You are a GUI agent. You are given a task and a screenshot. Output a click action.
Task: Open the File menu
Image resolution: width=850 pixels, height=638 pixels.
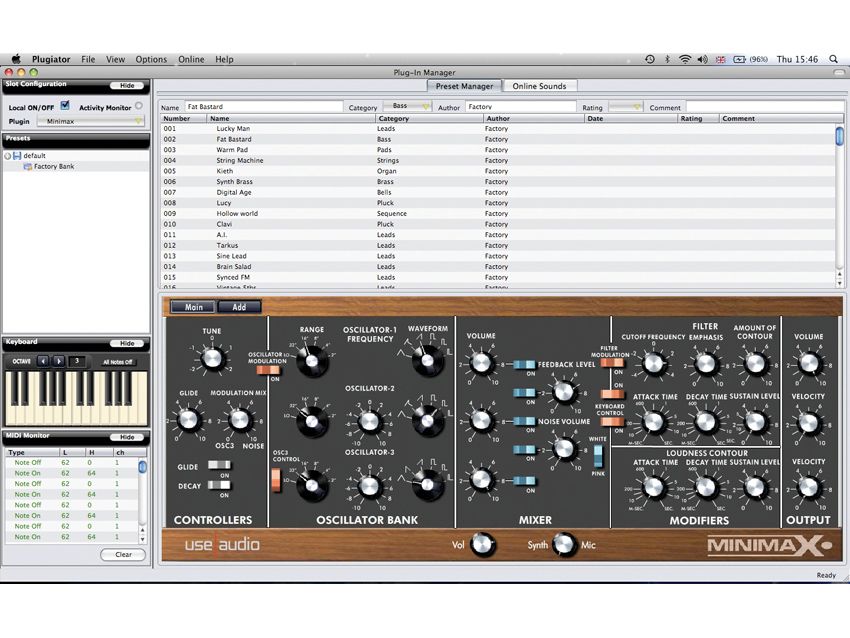pyautogui.click(x=88, y=60)
